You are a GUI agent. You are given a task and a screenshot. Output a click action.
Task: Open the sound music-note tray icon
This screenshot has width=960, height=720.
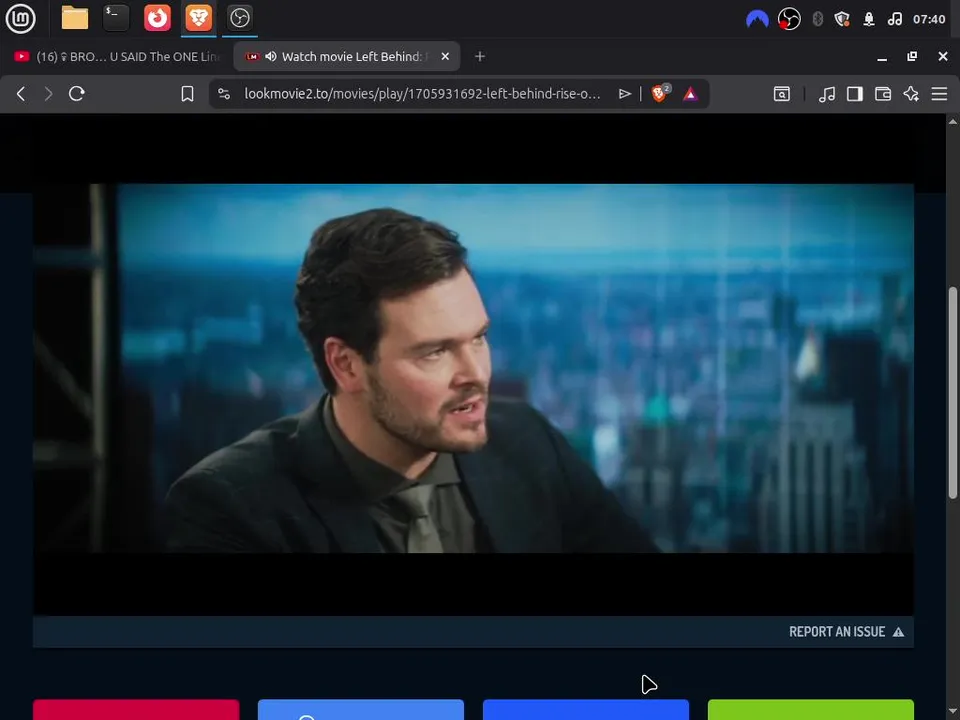[894, 20]
